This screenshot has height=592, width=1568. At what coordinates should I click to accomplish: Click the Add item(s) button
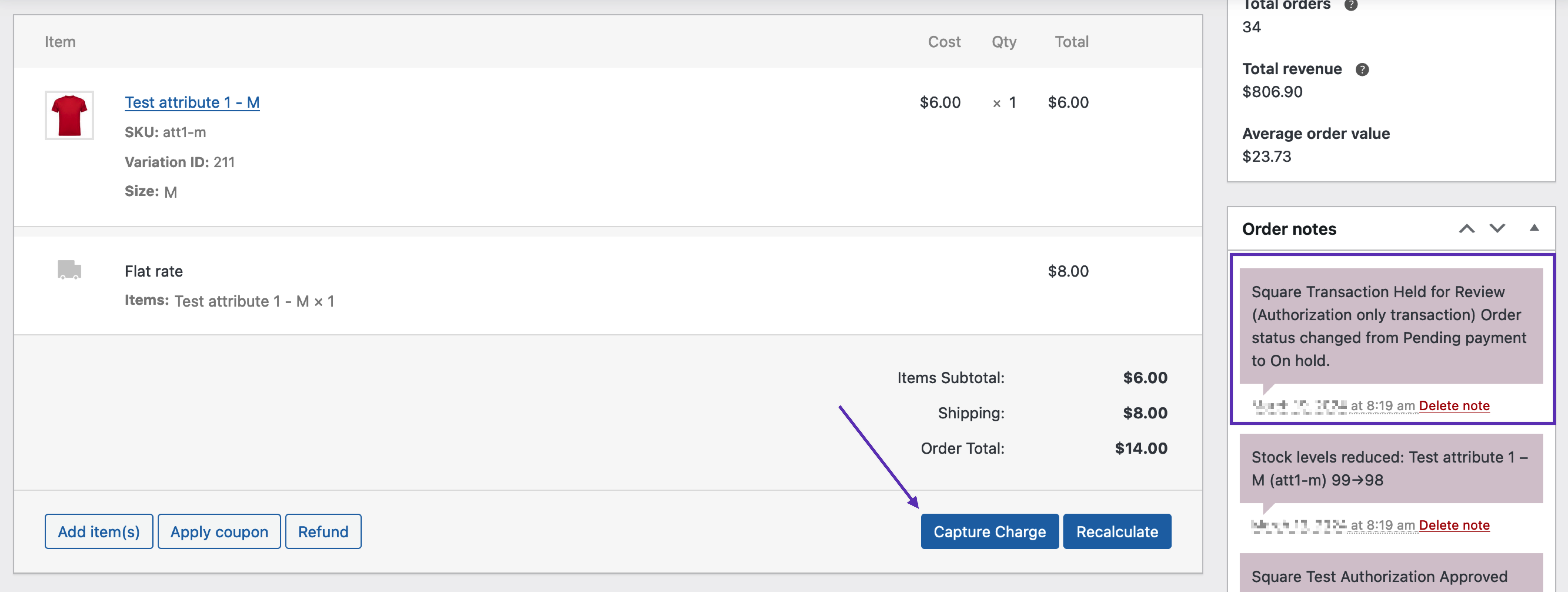[x=99, y=531]
